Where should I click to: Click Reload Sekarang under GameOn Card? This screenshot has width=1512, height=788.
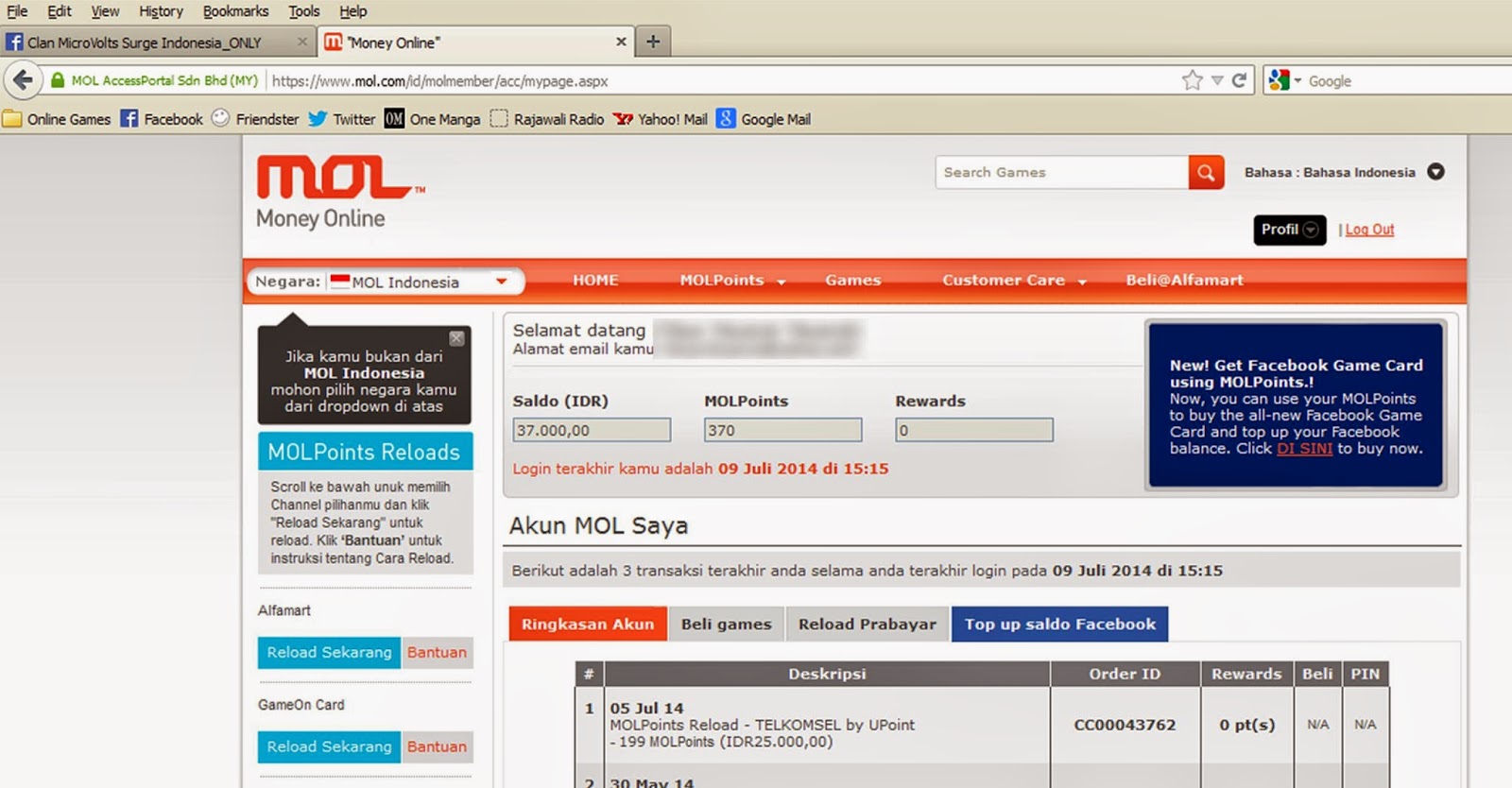click(x=329, y=746)
